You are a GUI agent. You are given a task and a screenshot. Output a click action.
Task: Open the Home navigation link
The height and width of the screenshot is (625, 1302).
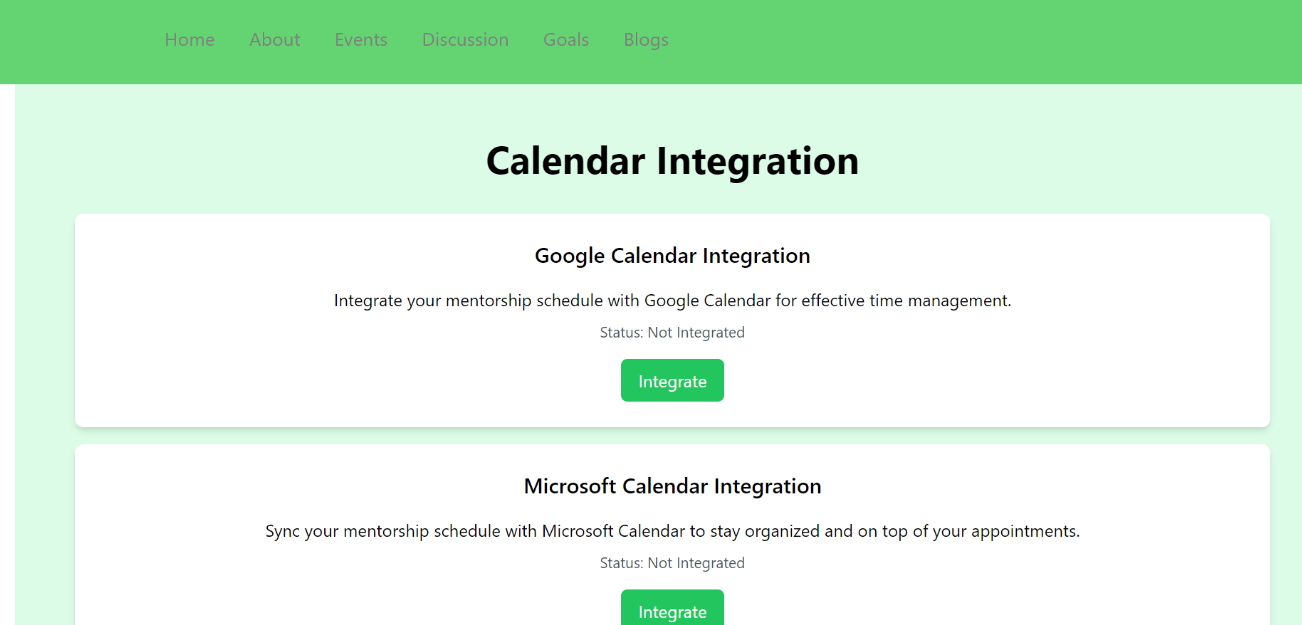click(x=190, y=40)
